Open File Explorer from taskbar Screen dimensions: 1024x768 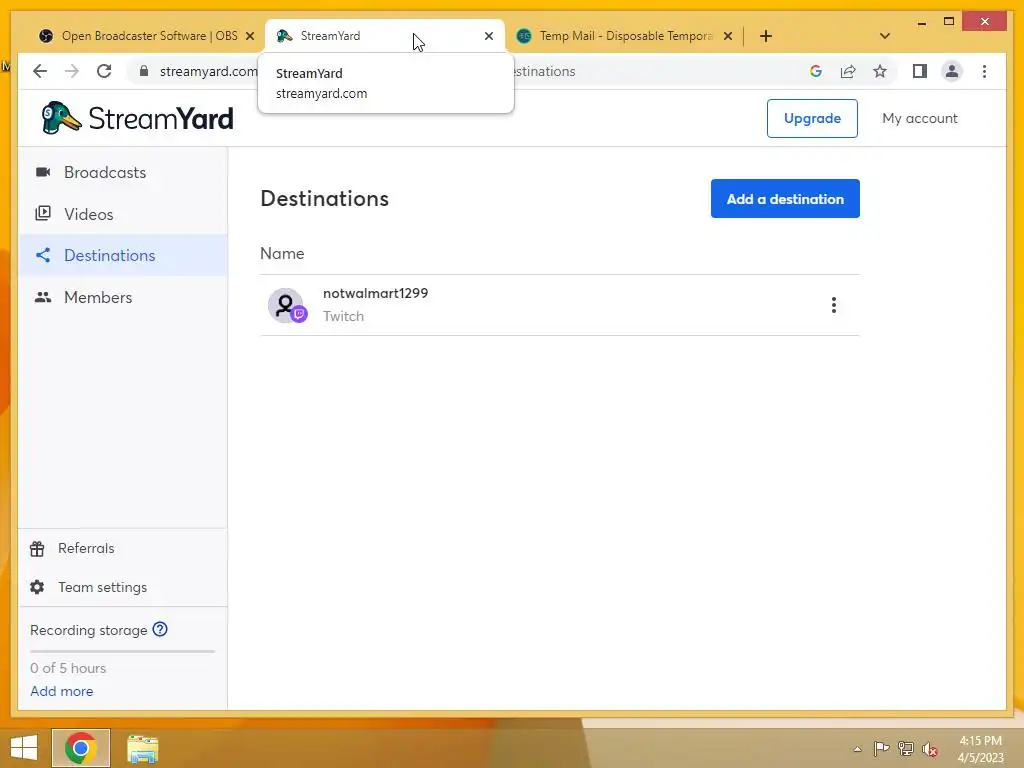point(142,749)
